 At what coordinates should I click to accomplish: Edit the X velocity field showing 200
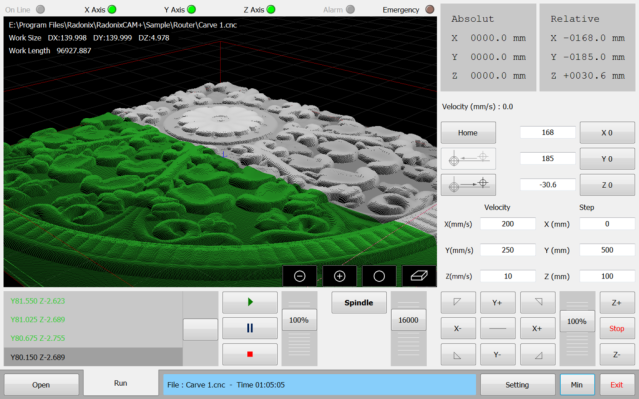pos(508,224)
